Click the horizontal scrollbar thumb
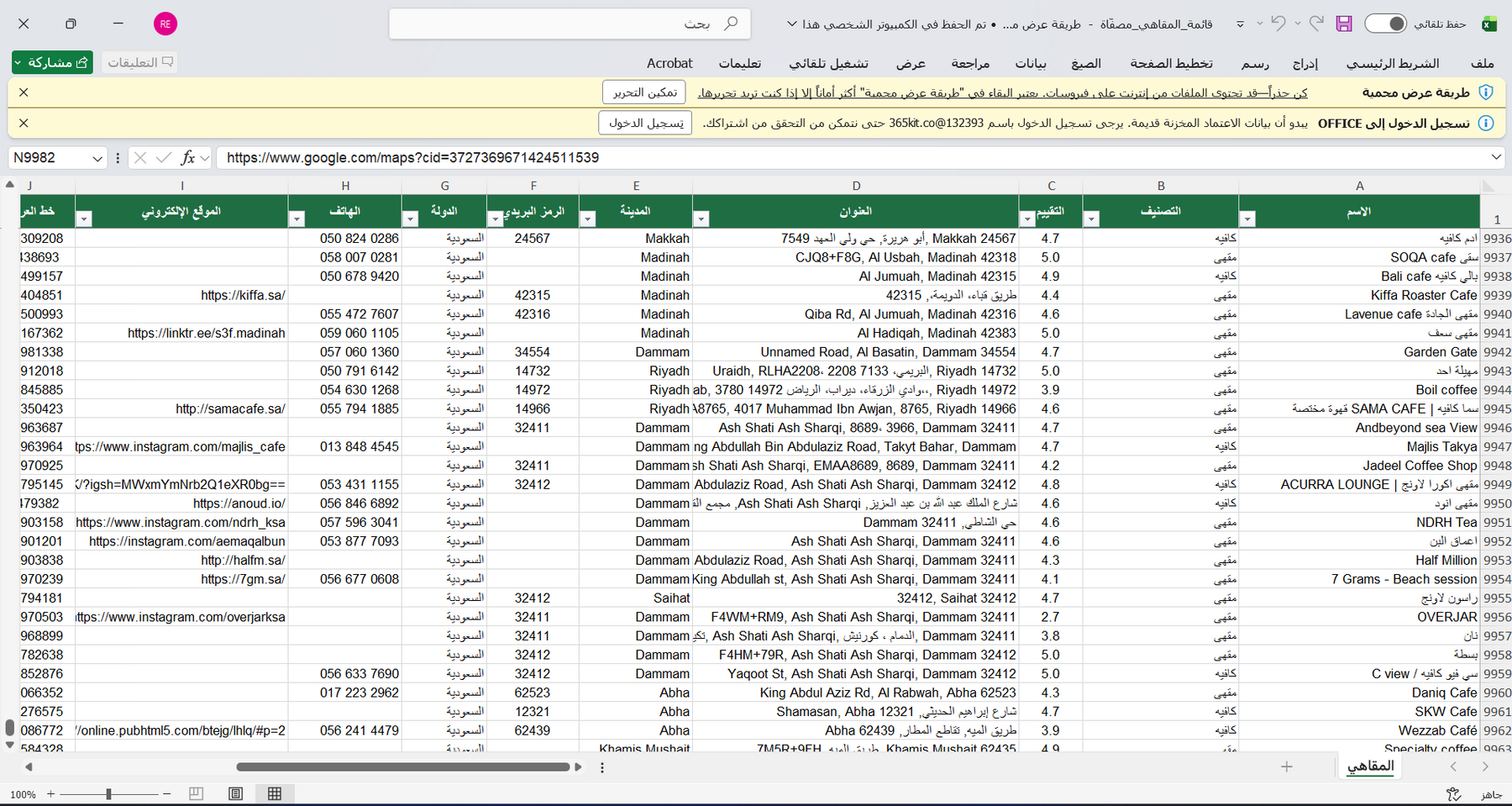The height and width of the screenshot is (806, 1512). pyautogui.click(x=403, y=766)
